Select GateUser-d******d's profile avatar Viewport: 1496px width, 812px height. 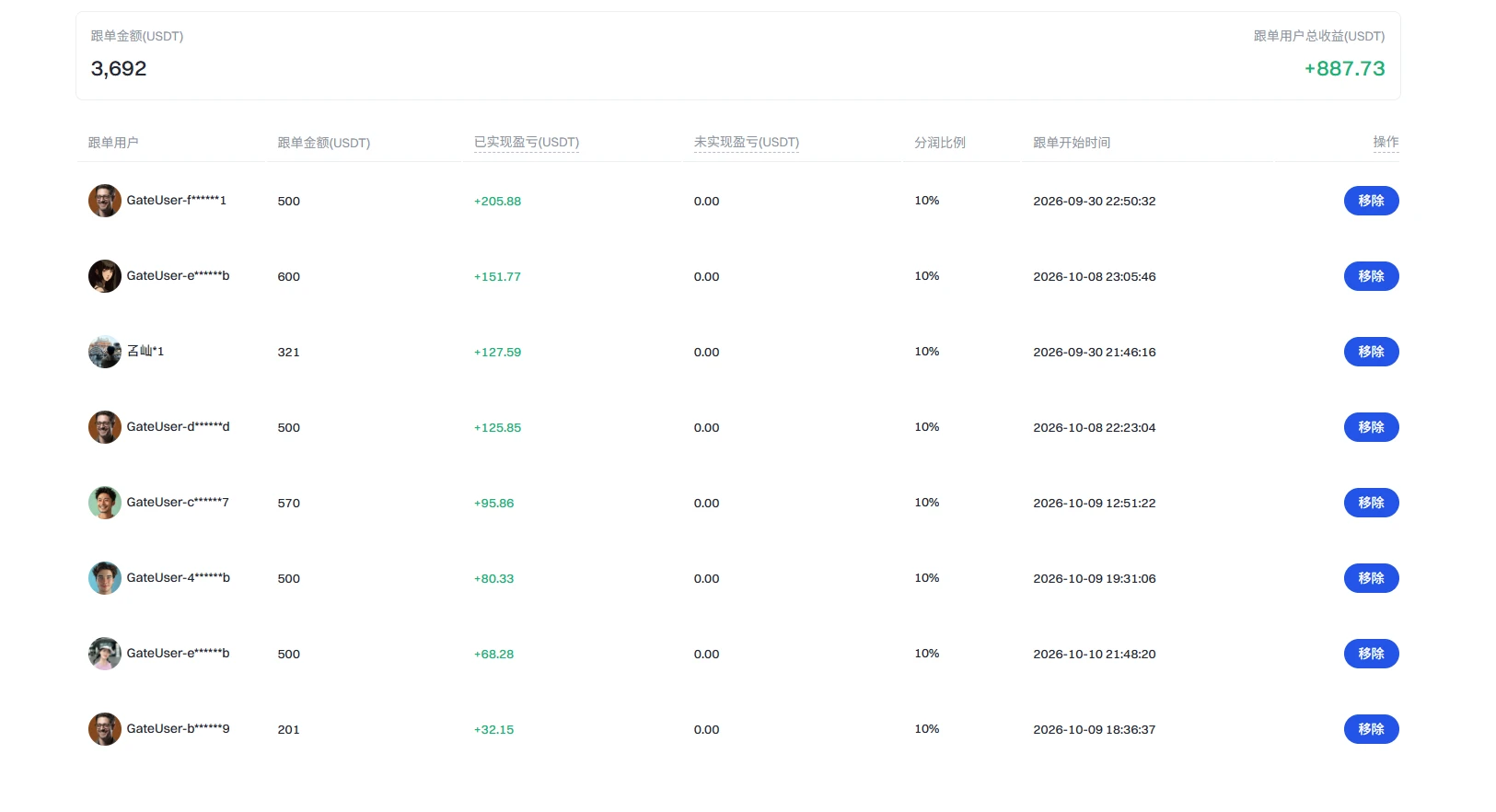[x=105, y=427]
